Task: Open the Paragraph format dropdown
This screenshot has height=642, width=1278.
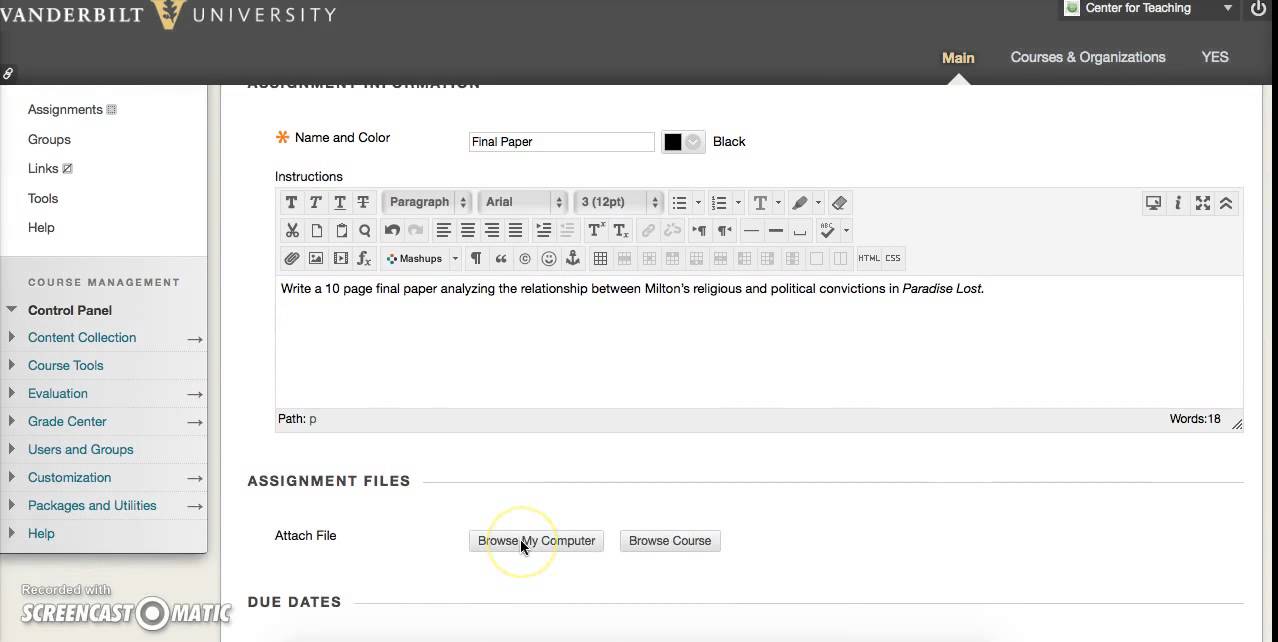Action: 427,202
